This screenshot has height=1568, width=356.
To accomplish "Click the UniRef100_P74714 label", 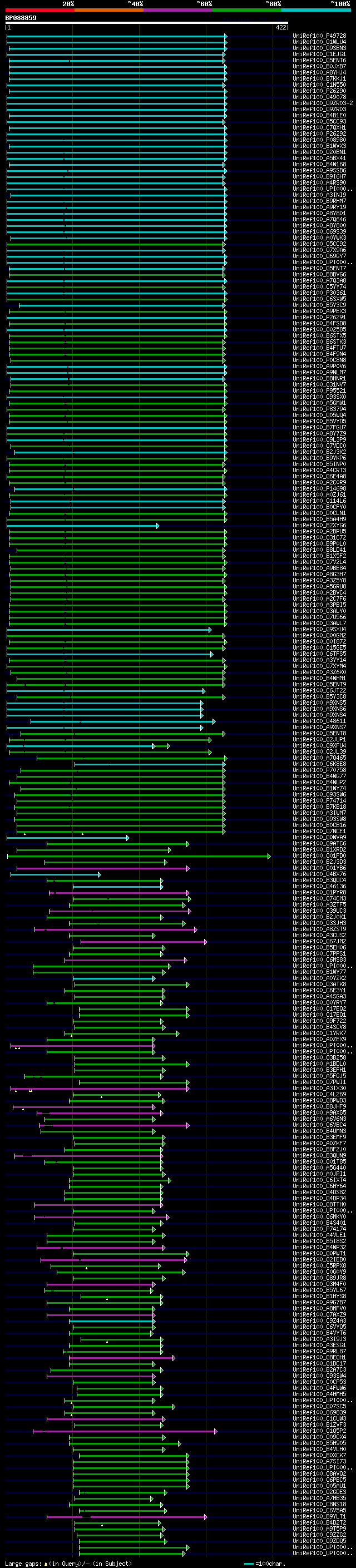I will tap(319, 801).
